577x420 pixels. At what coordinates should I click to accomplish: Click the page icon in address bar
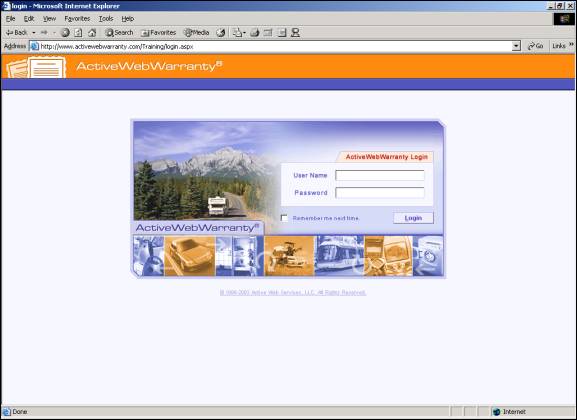point(35,46)
